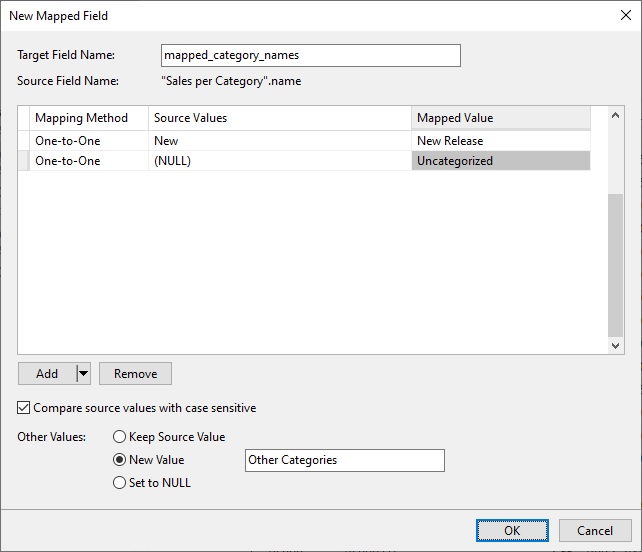This screenshot has width=642, height=552.
Task: Open the Add button dropdown arrow
Action: (x=84, y=373)
